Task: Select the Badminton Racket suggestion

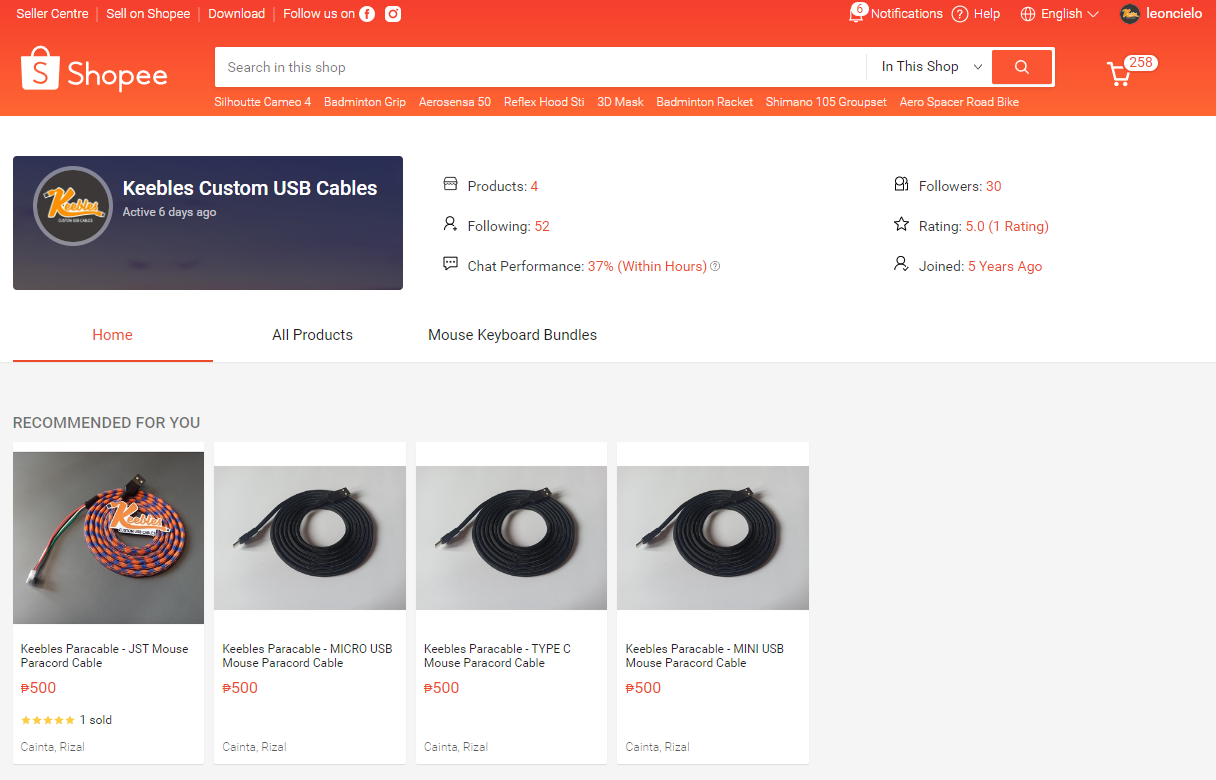Action: (x=705, y=102)
